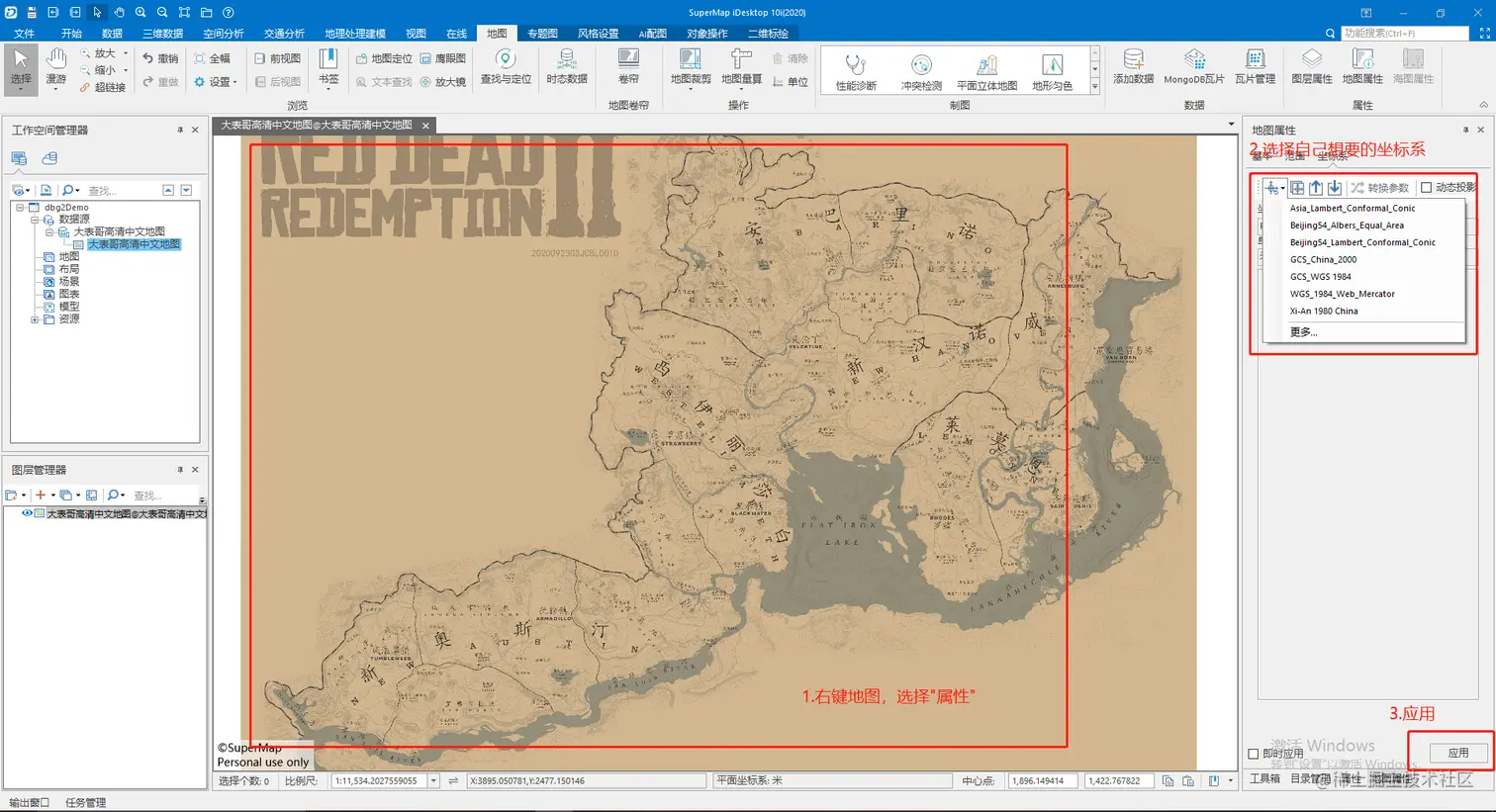Switch to 对象操作 ribbon tab

point(706,34)
